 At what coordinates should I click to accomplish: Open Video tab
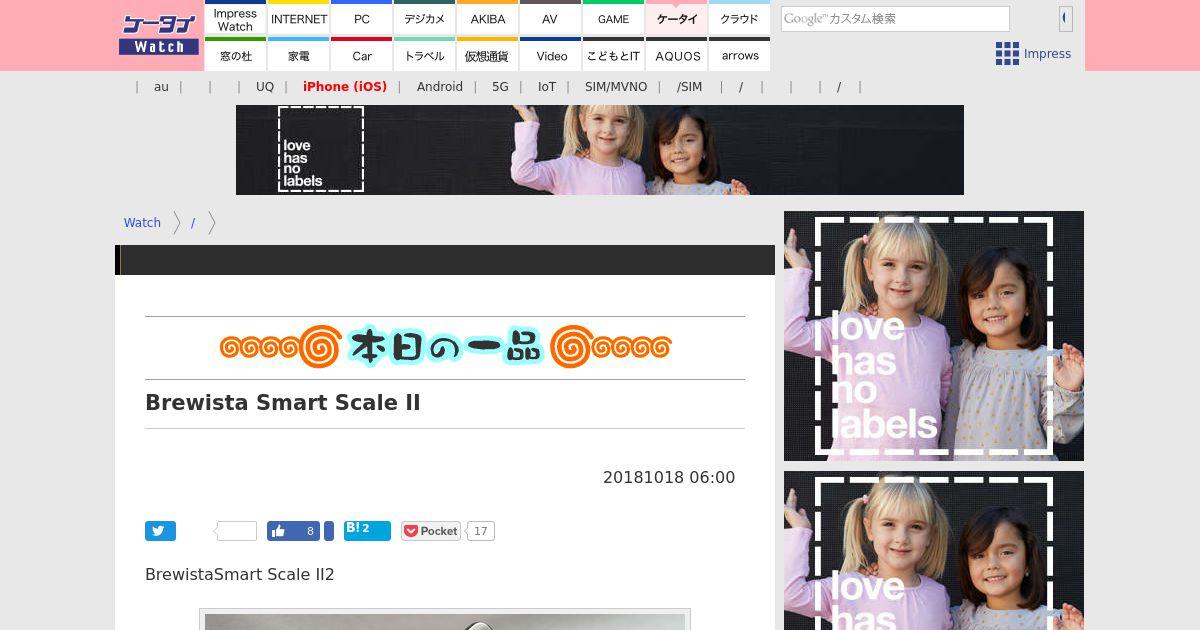coord(551,55)
